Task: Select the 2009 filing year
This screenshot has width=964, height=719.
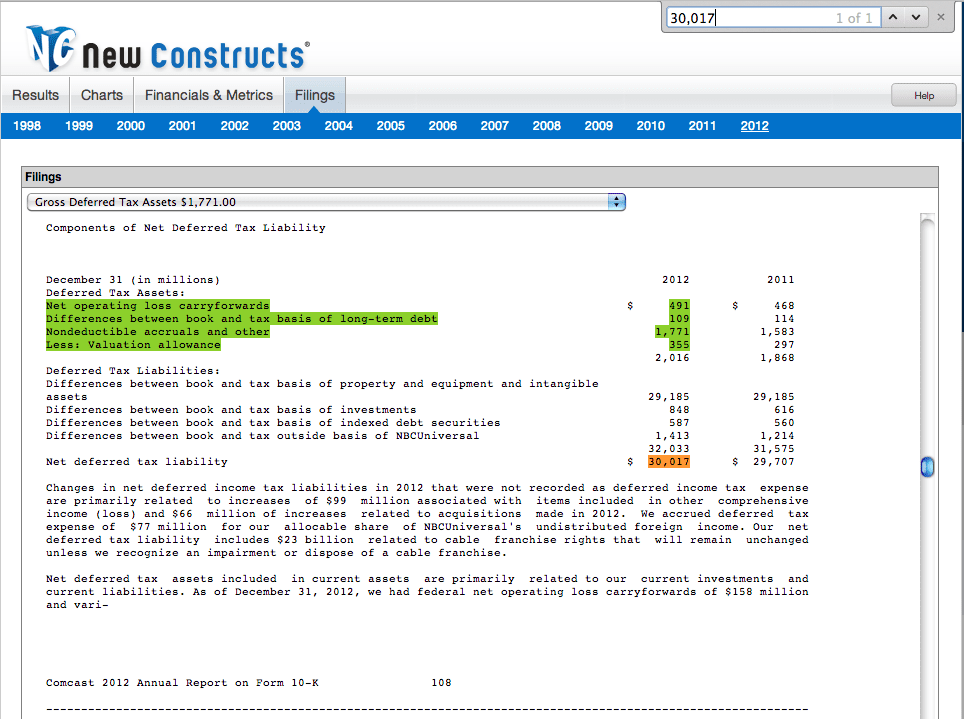Action: click(599, 126)
